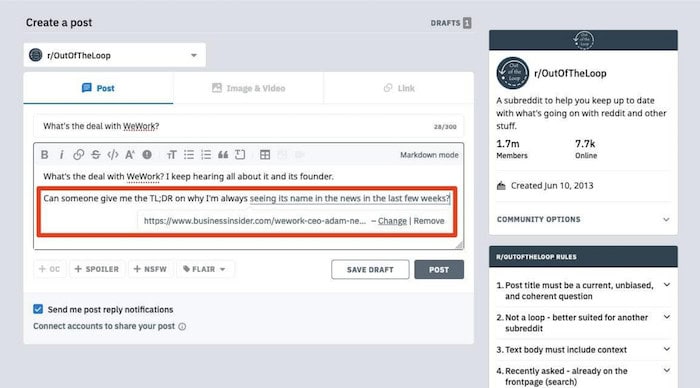The height and width of the screenshot is (388, 700).
Task: Submit with the Post button
Action: (x=439, y=270)
